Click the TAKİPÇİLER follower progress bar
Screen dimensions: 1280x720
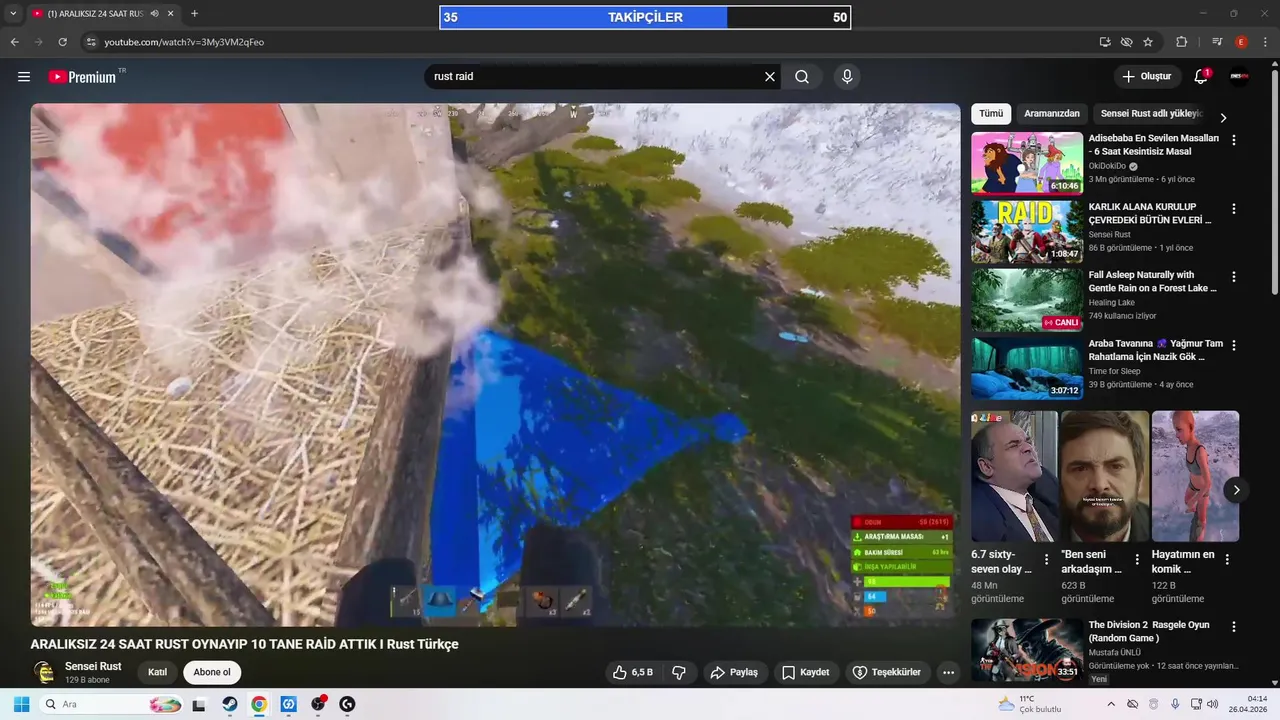click(x=645, y=17)
